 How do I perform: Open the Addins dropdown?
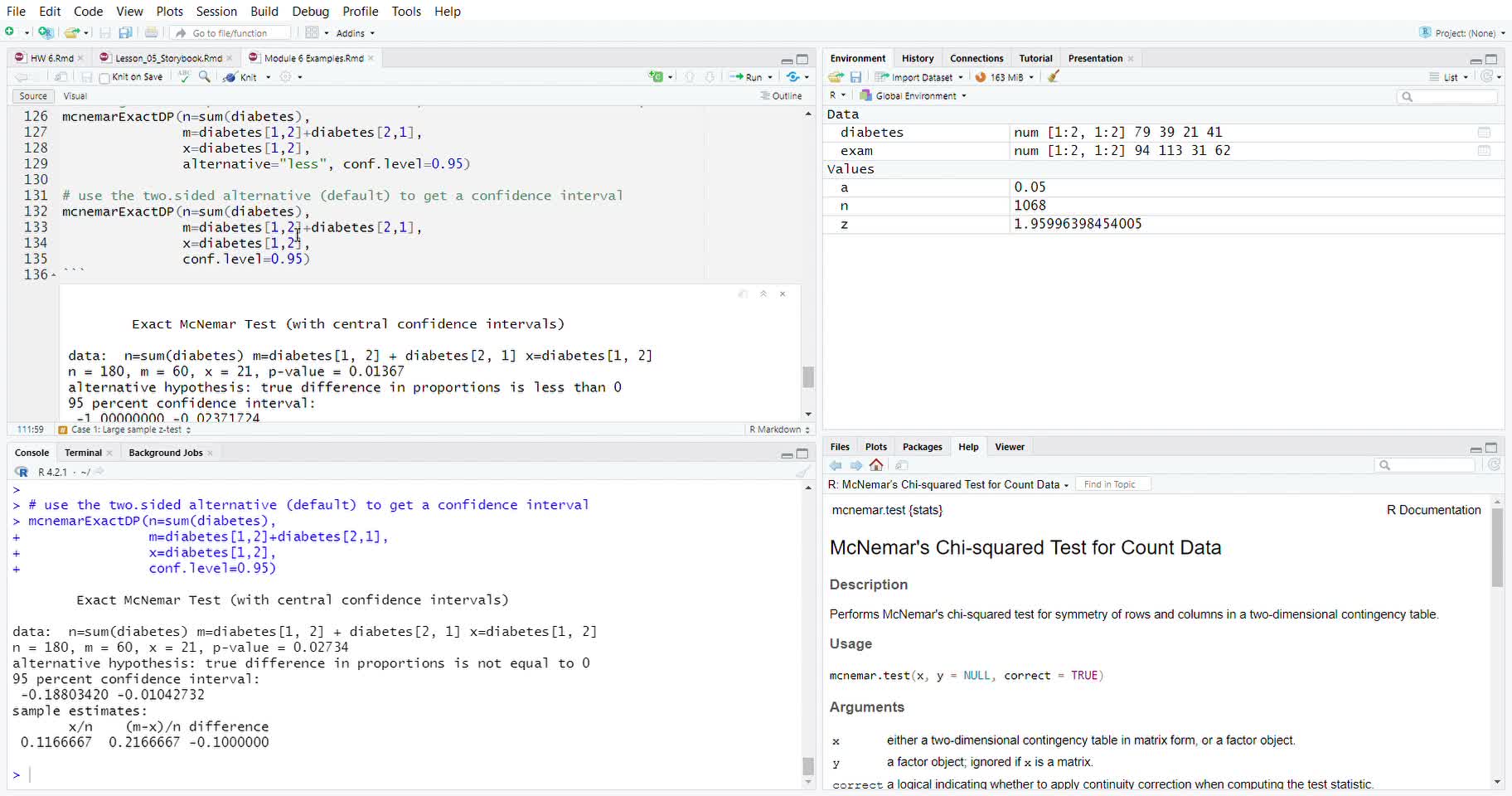coord(355,33)
